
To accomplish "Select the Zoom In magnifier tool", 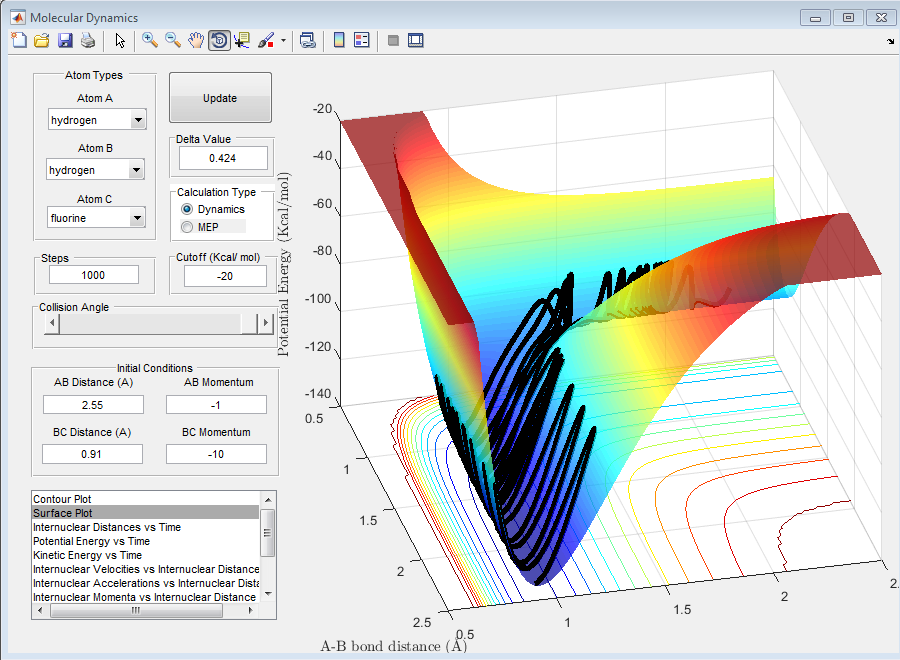I will pos(150,41).
